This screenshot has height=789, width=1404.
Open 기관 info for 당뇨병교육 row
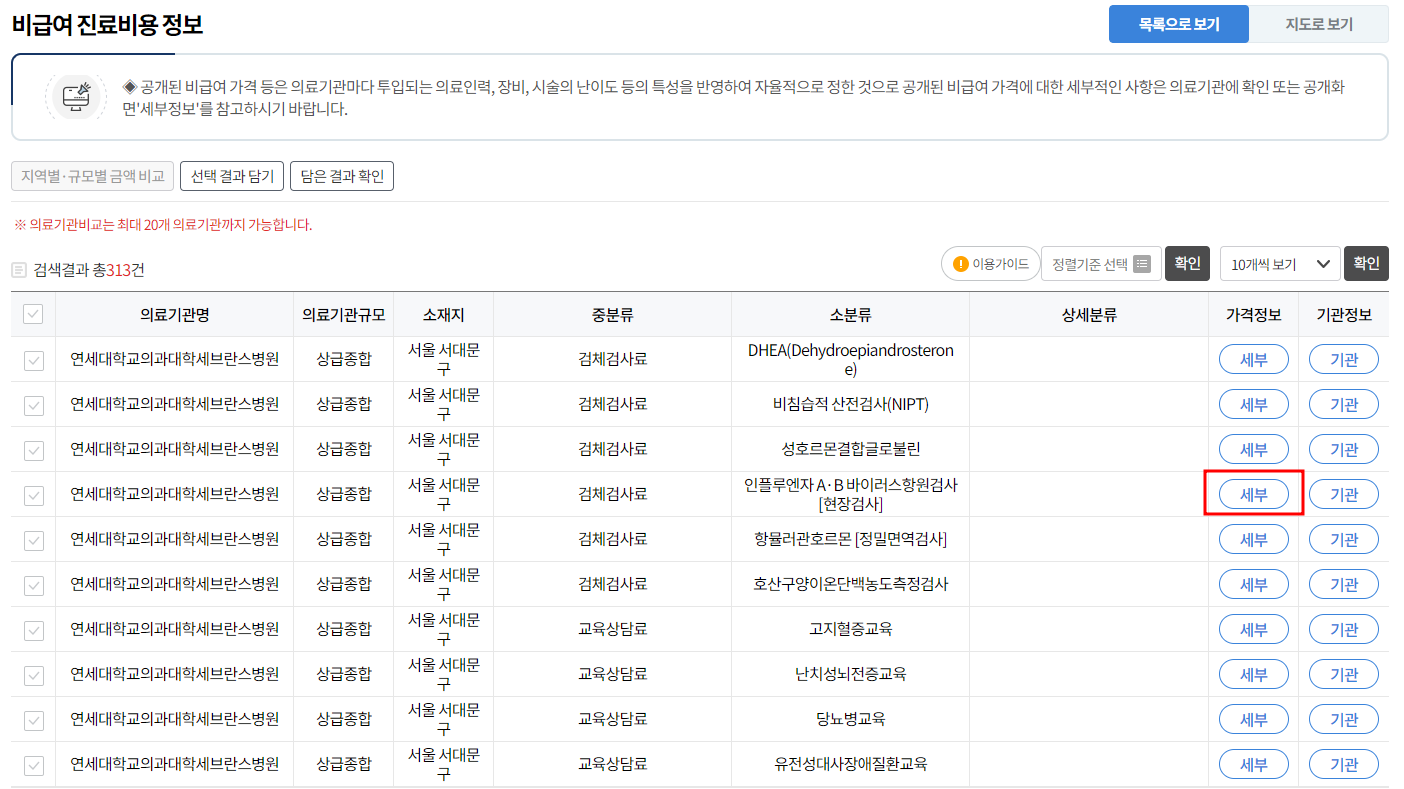click(1344, 720)
